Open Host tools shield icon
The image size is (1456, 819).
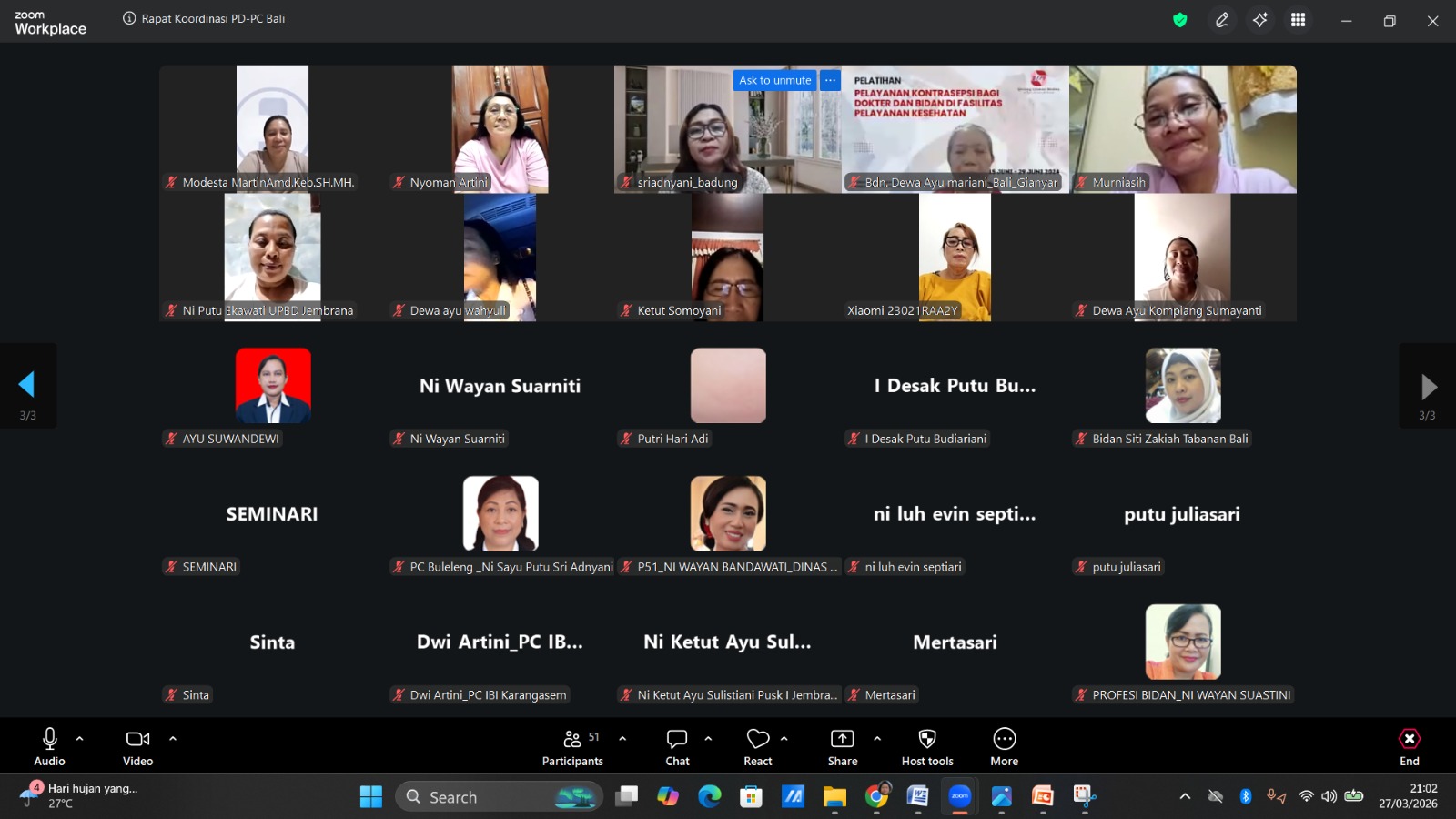click(x=926, y=746)
